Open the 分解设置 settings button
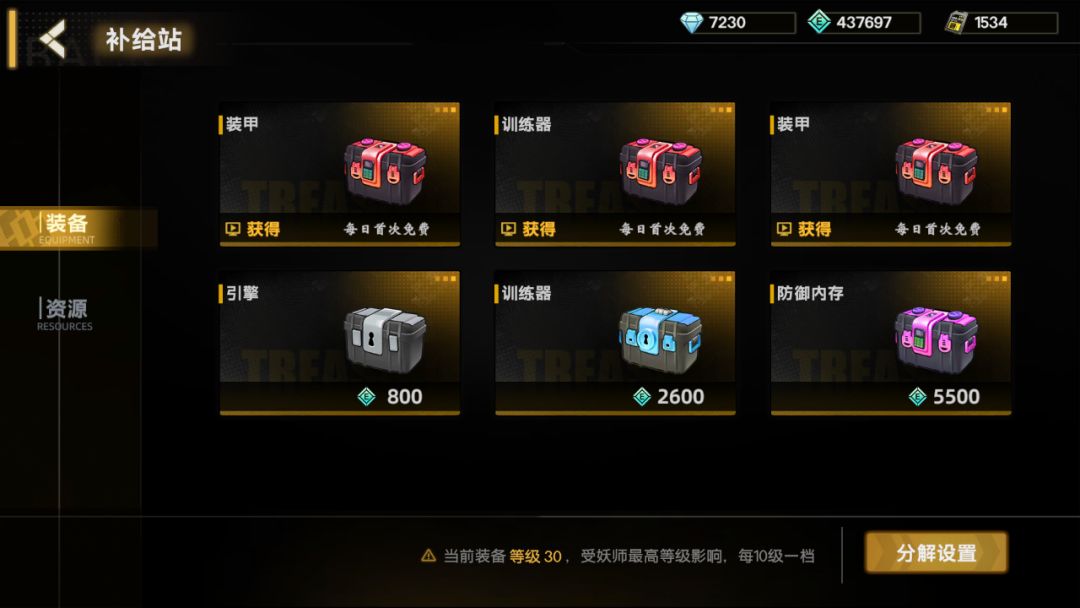1080x608 pixels. pyautogui.click(x=936, y=552)
